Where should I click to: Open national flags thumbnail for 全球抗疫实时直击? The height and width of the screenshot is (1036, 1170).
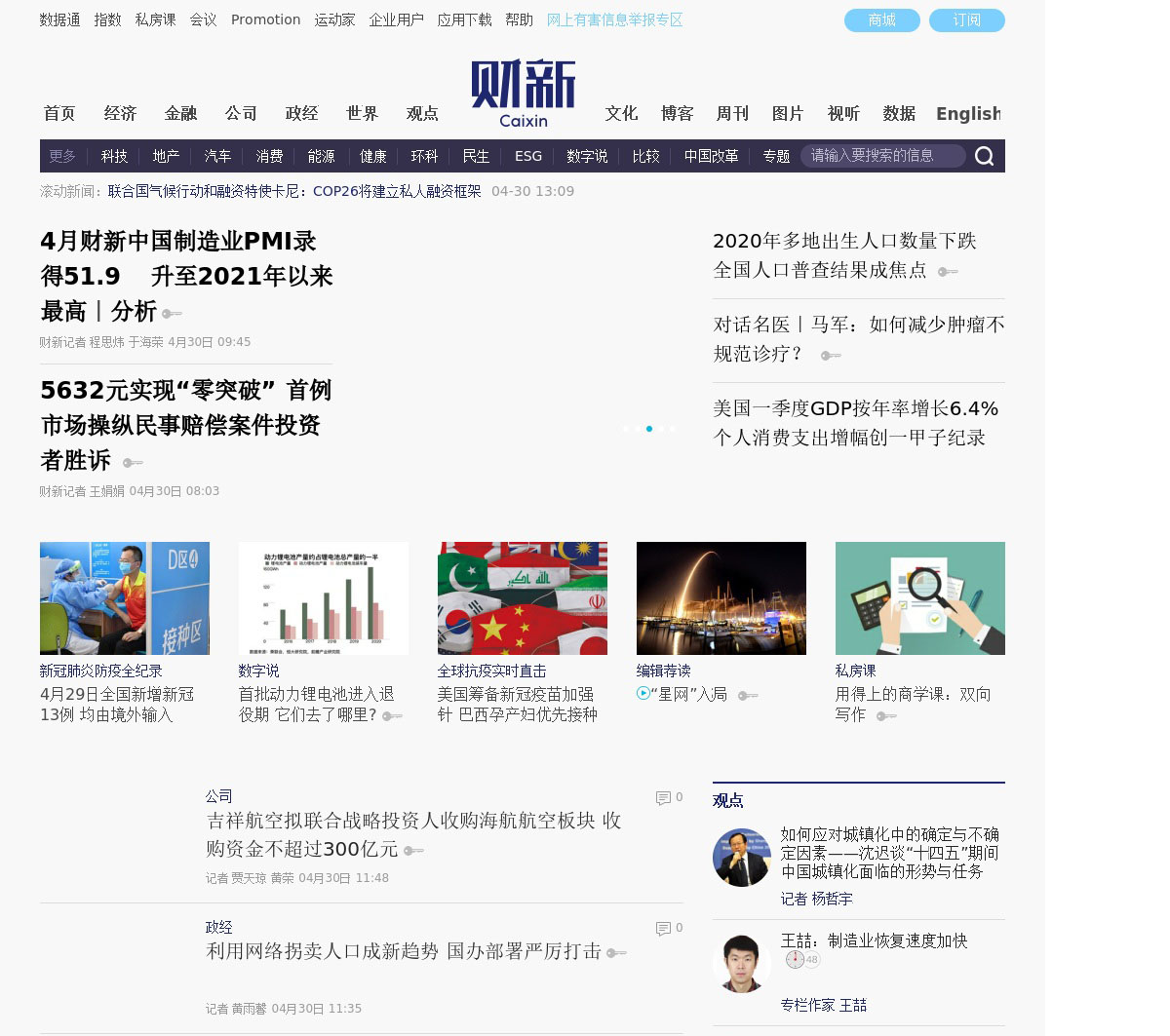(523, 598)
